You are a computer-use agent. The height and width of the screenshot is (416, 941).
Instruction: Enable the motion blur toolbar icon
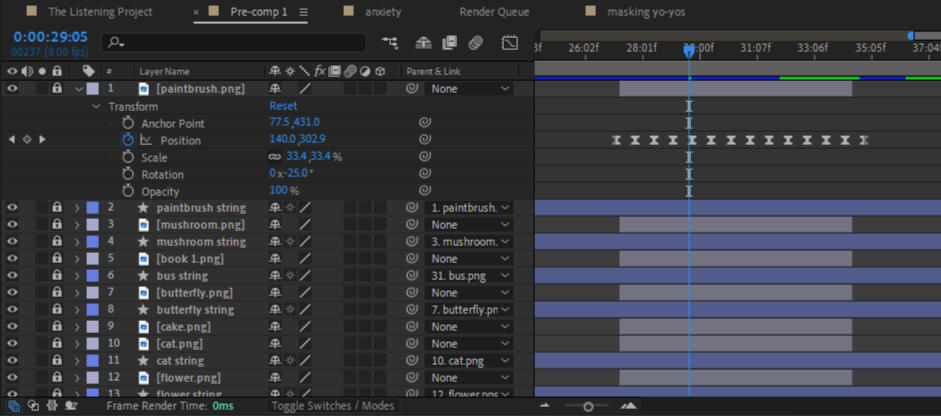pos(476,43)
